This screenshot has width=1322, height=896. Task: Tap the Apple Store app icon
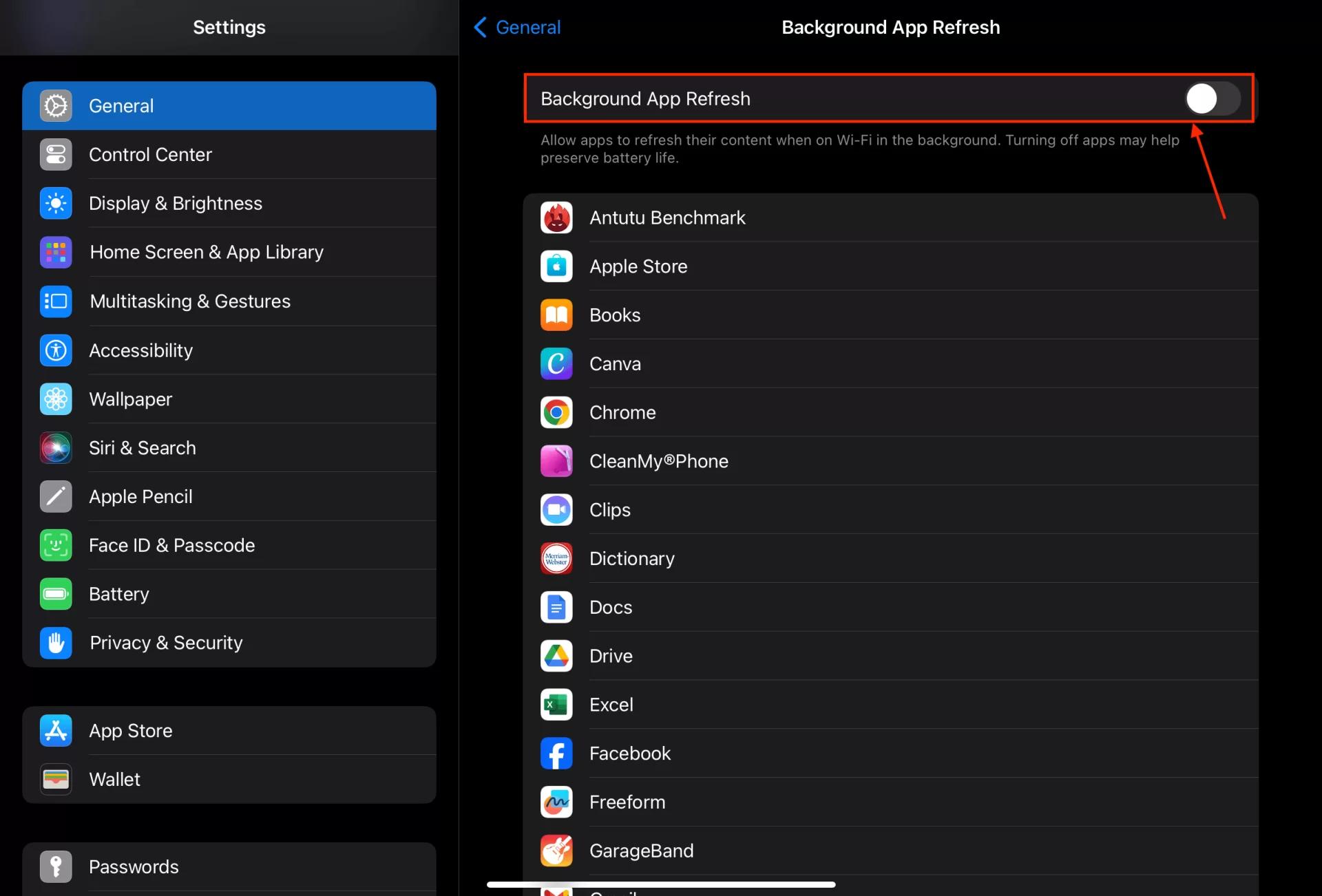point(556,267)
